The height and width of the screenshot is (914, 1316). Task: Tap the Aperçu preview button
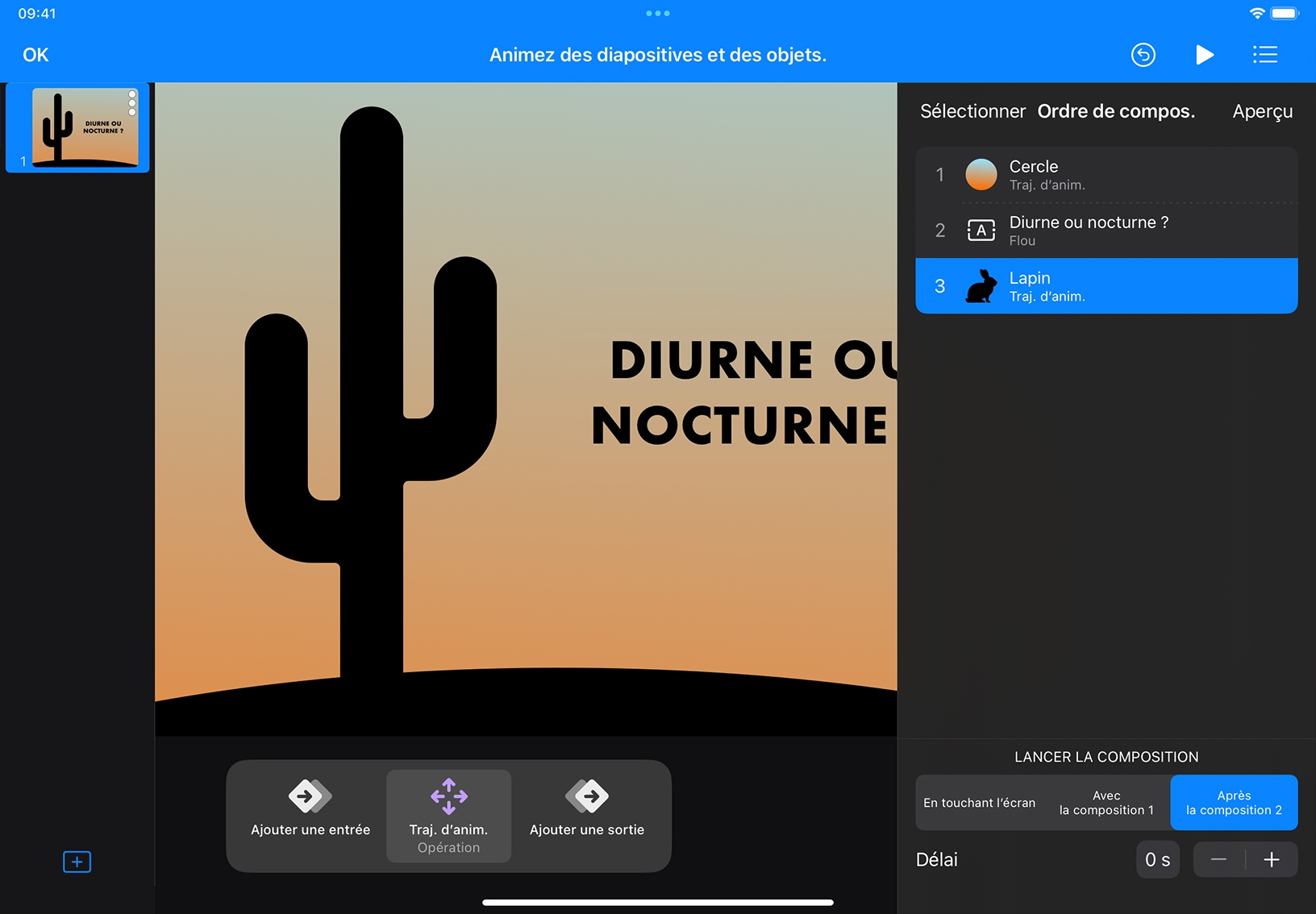click(x=1262, y=112)
